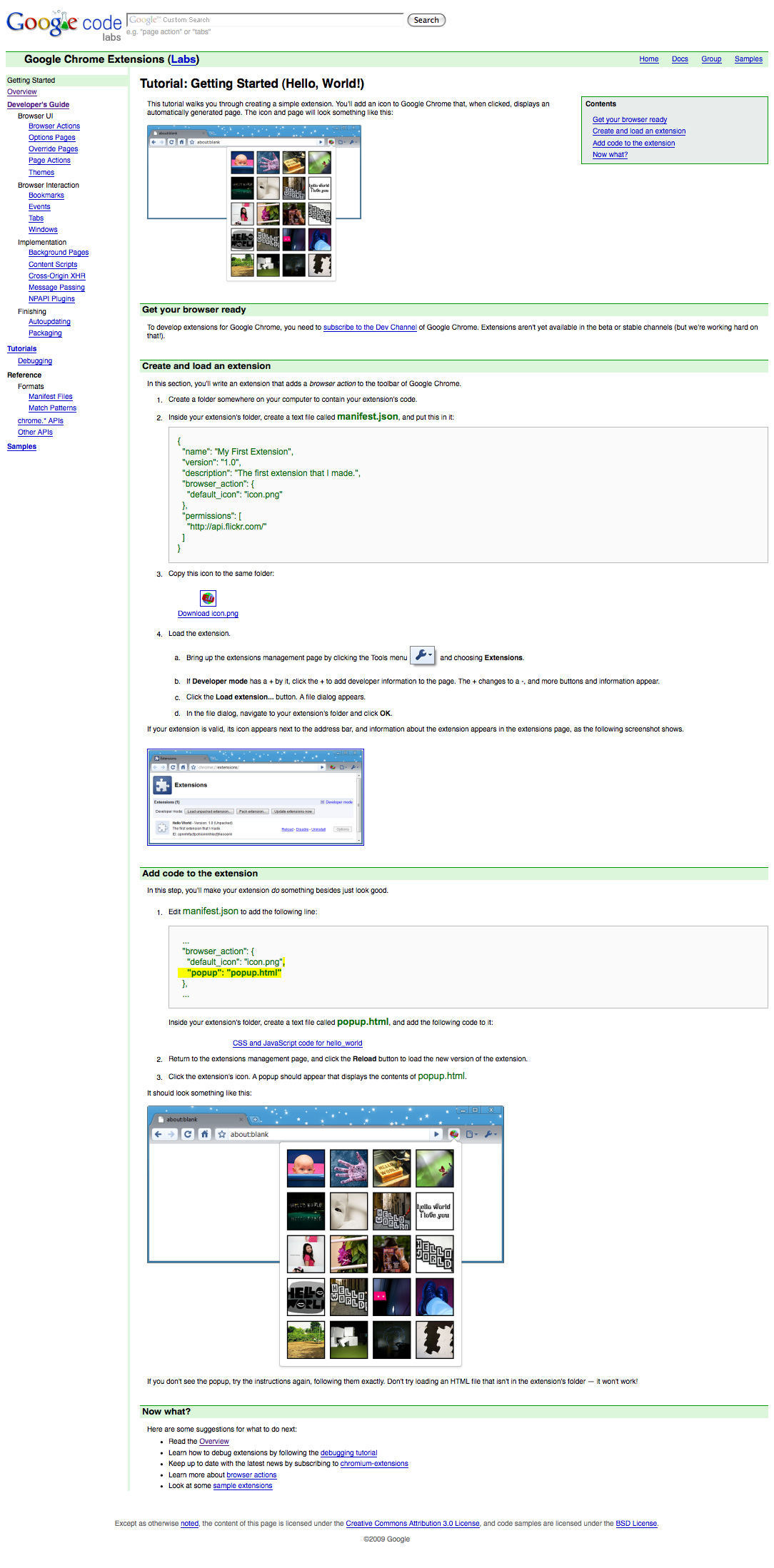
Task: Open chrome.* APIs sidebar link
Action: (x=41, y=421)
